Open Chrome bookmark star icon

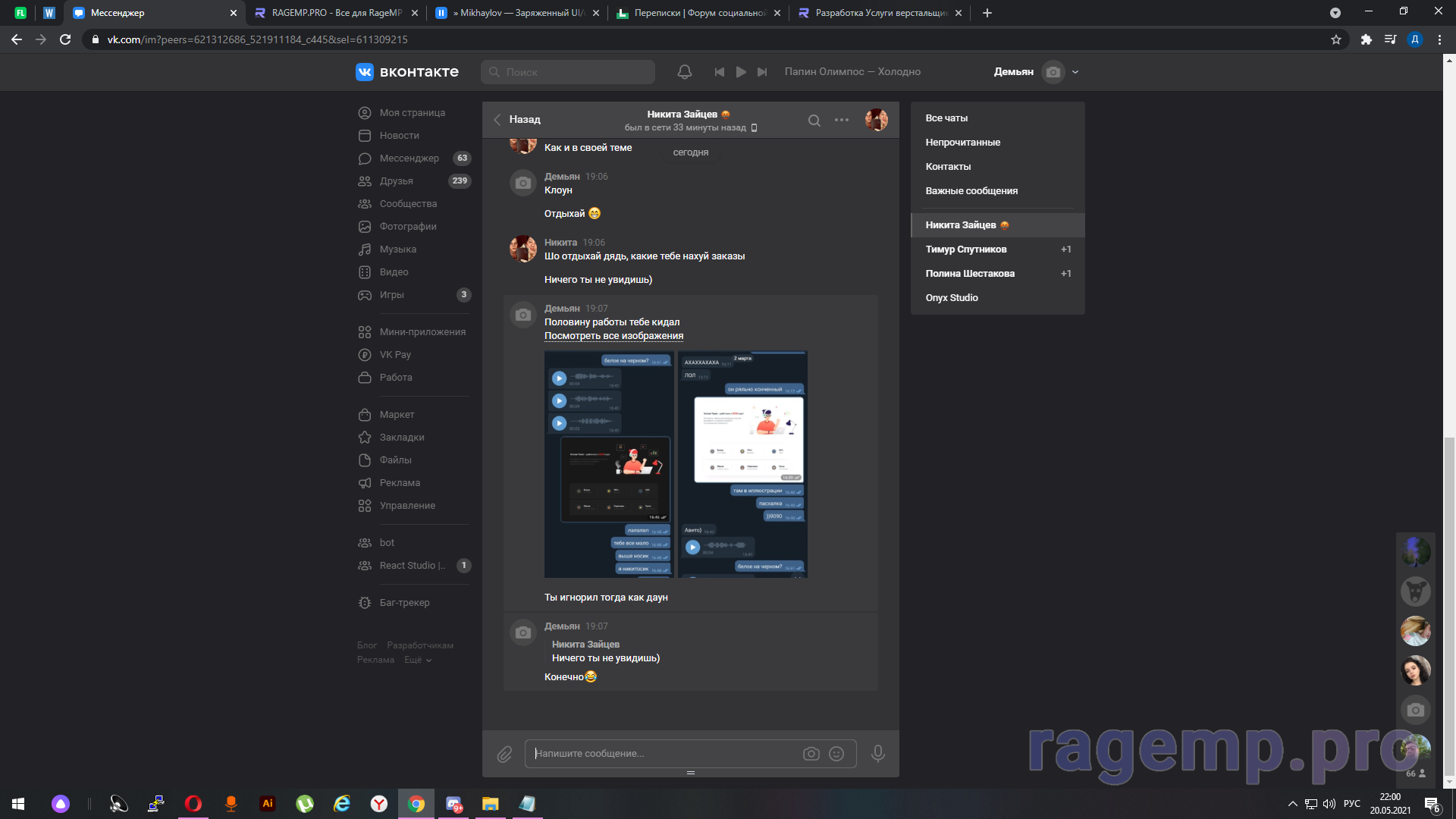click(x=1336, y=39)
